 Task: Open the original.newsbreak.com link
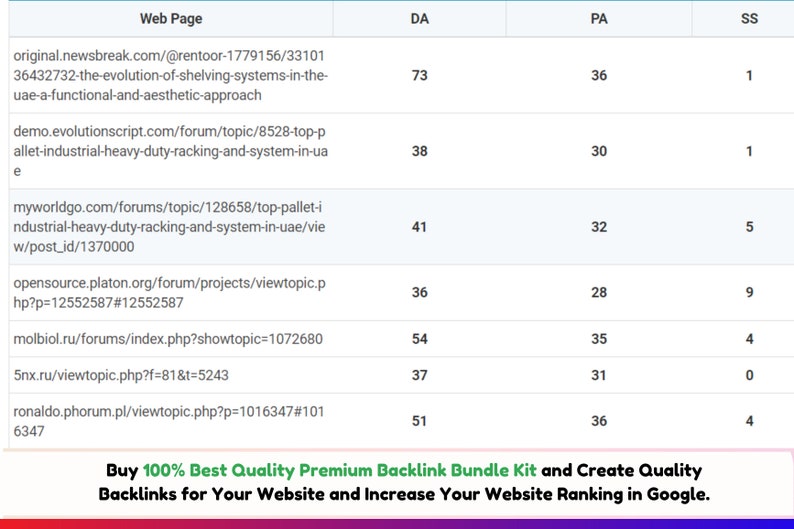click(x=170, y=76)
